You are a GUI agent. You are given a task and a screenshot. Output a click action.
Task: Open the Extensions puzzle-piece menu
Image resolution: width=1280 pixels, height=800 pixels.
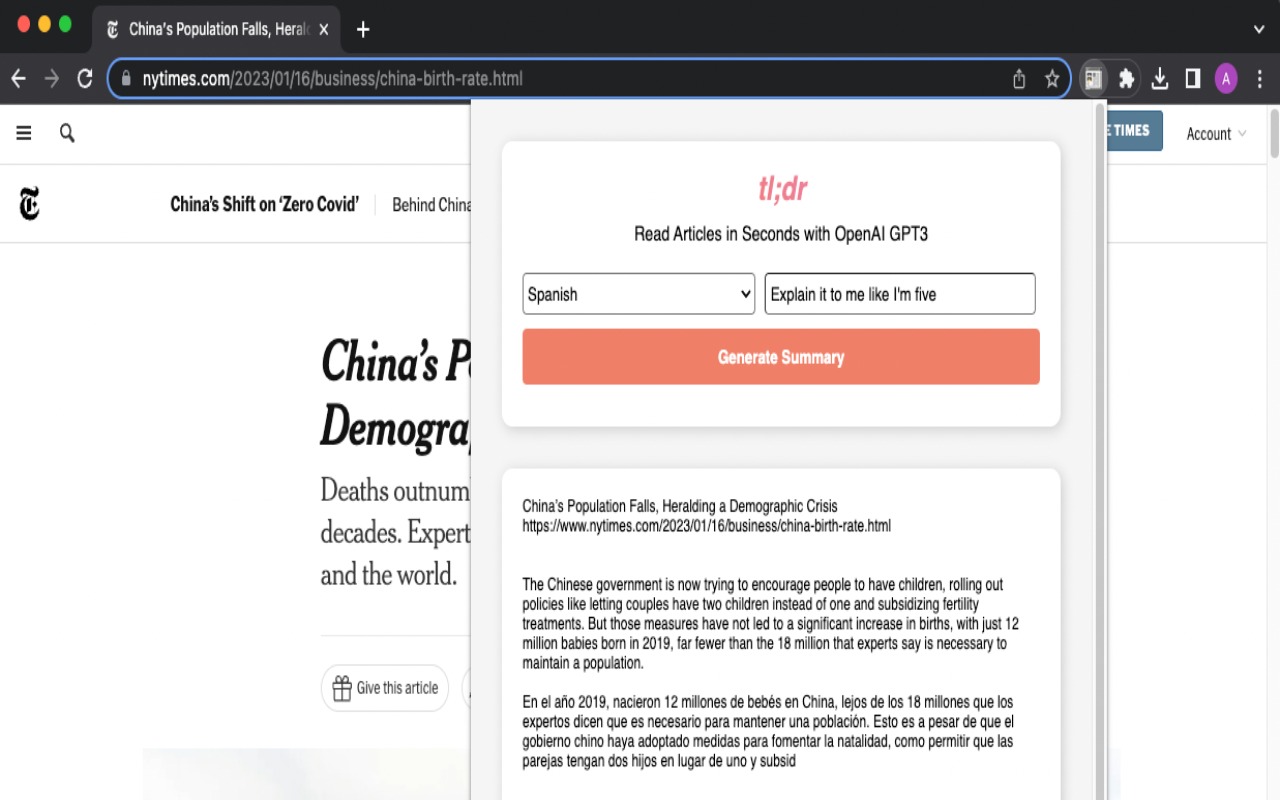point(1126,79)
